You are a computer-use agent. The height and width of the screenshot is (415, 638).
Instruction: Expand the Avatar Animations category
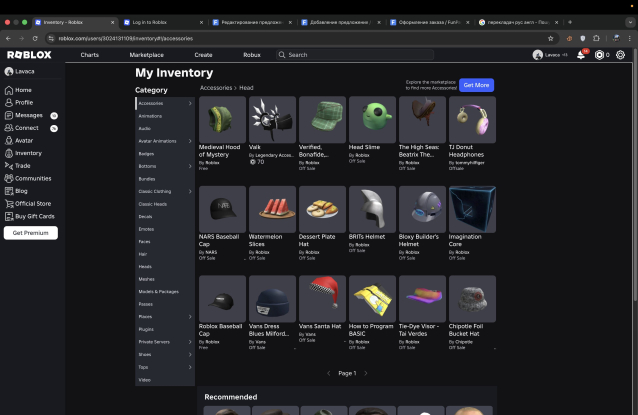190,141
